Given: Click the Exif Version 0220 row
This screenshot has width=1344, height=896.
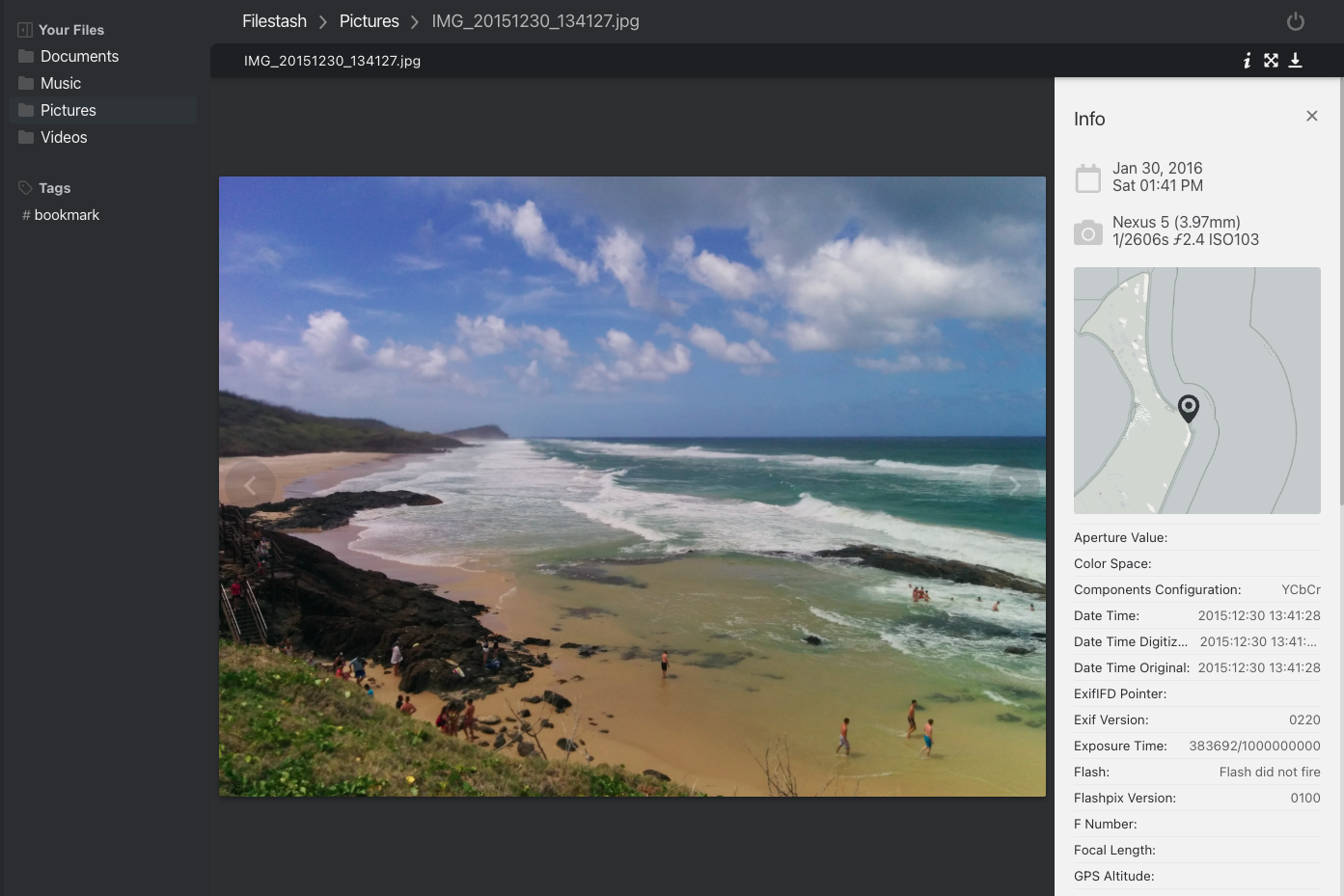Looking at the screenshot, I should click(1197, 720).
